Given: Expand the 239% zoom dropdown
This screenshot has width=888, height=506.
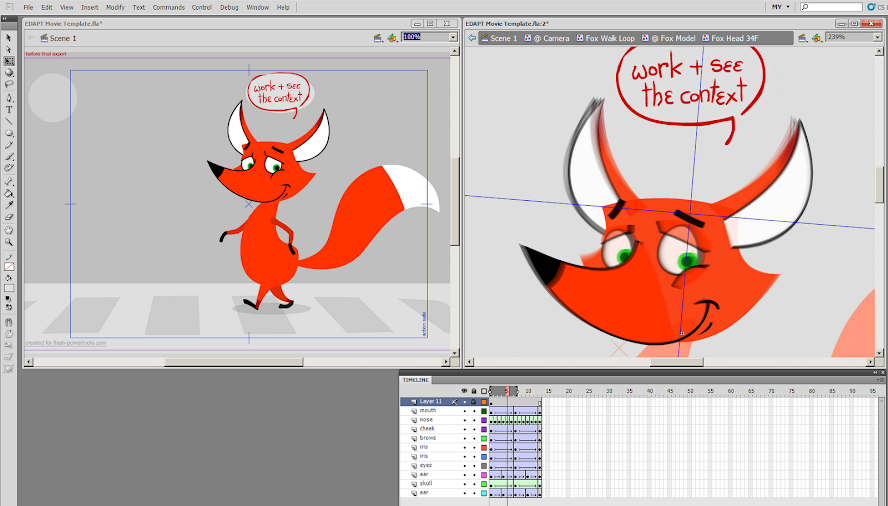Looking at the screenshot, I should point(877,37).
